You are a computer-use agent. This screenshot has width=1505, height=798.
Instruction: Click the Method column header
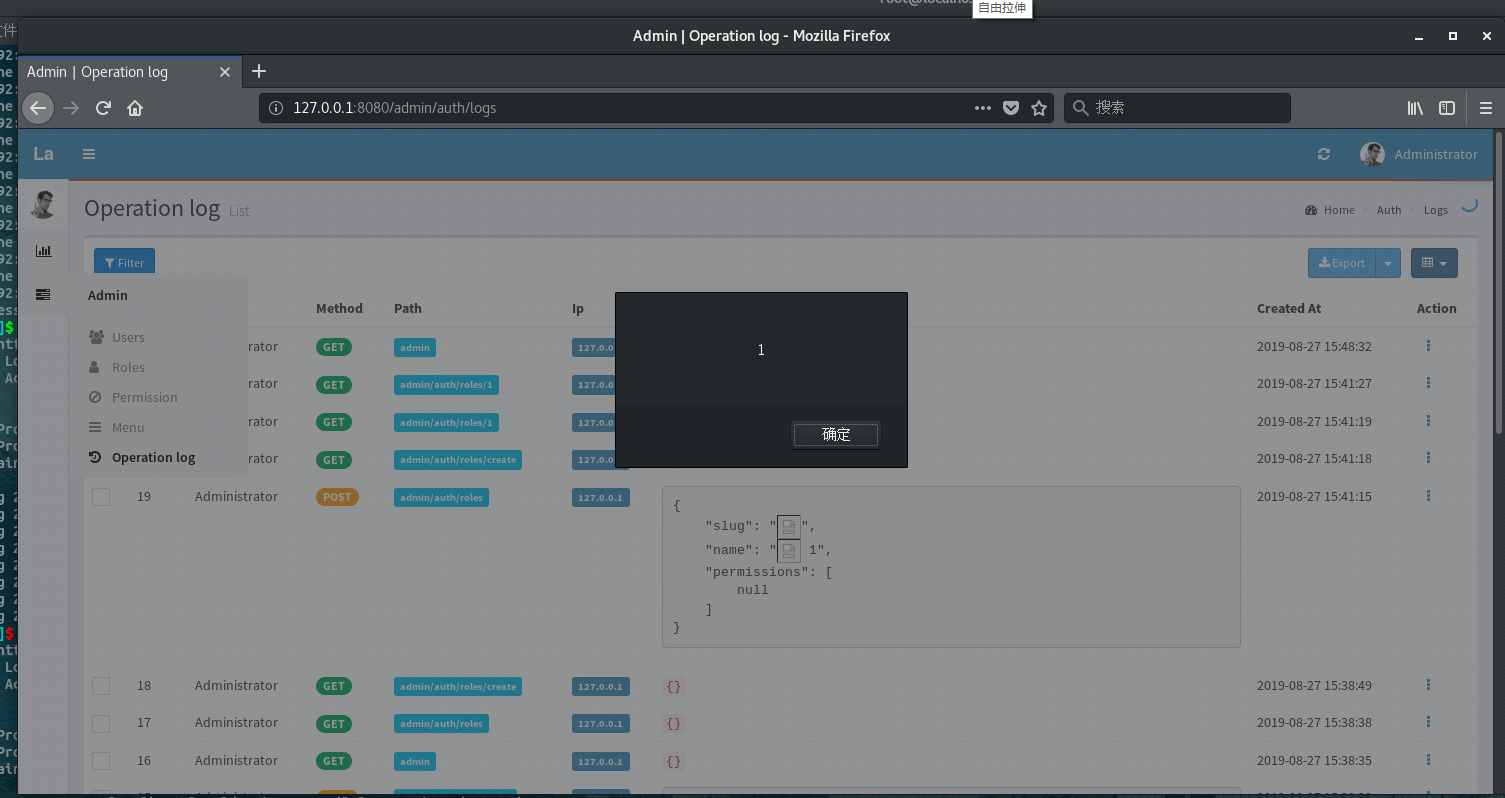click(x=339, y=308)
